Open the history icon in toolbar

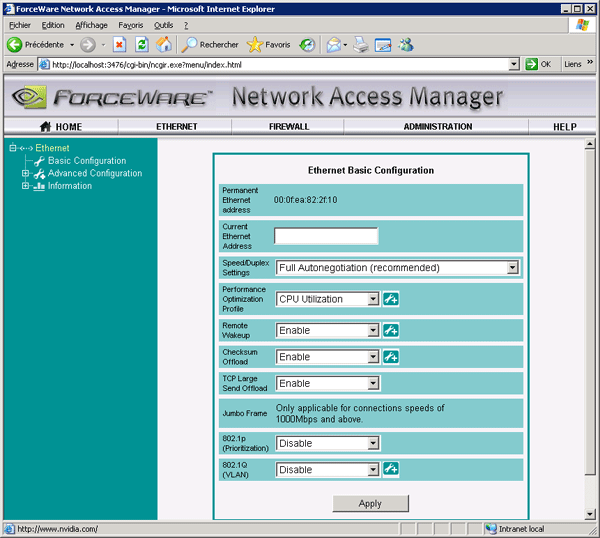(307, 45)
